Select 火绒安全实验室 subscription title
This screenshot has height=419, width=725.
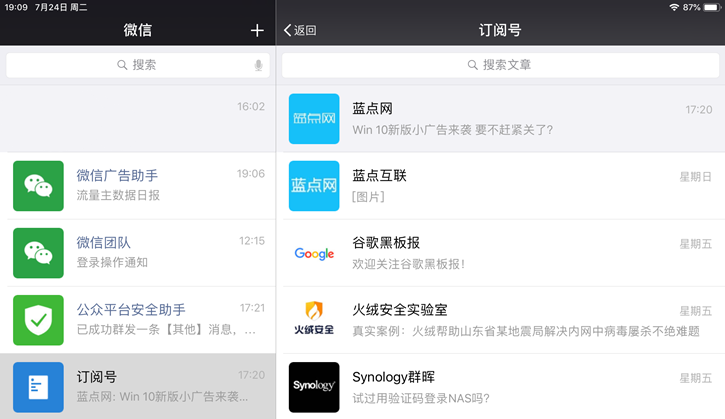coord(399,310)
